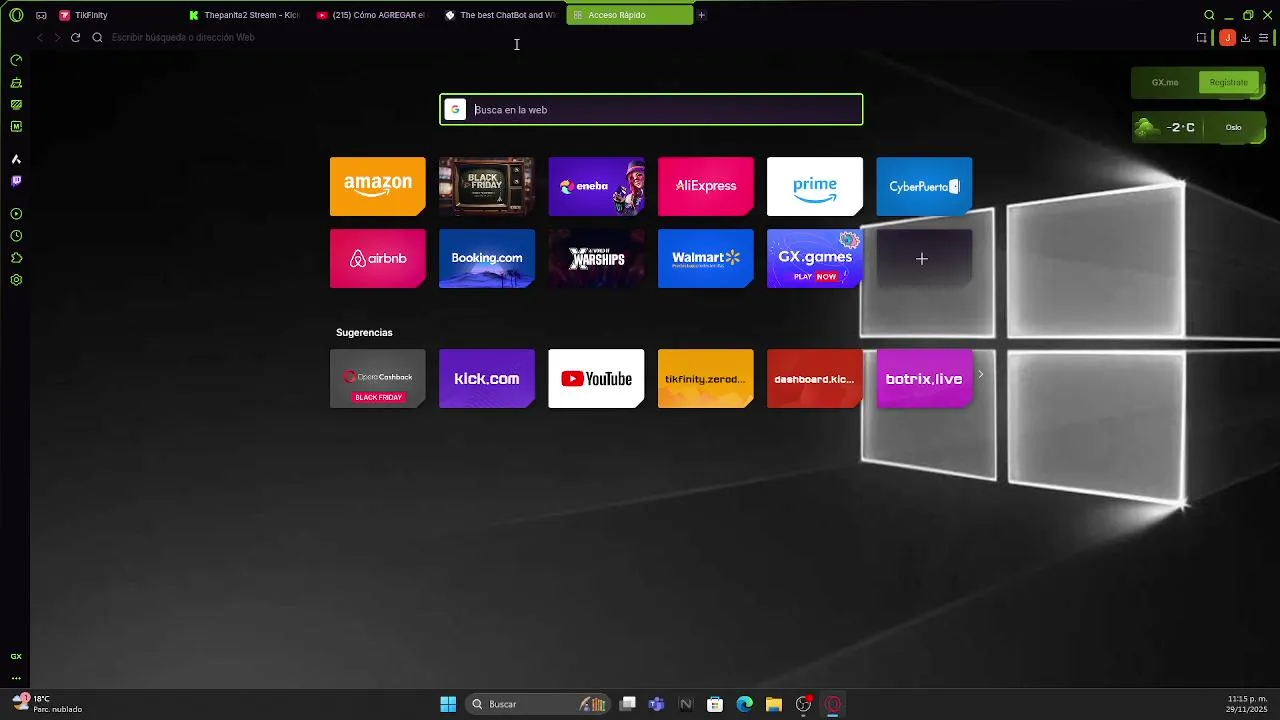Open Microsoft Store from taskbar

(x=715, y=704)
